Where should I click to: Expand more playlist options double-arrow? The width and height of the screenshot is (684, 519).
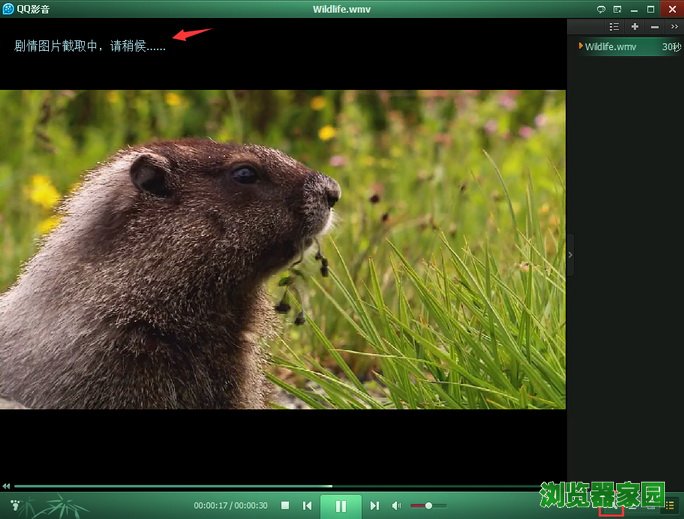pyautogui.click(x=673, y=27)
